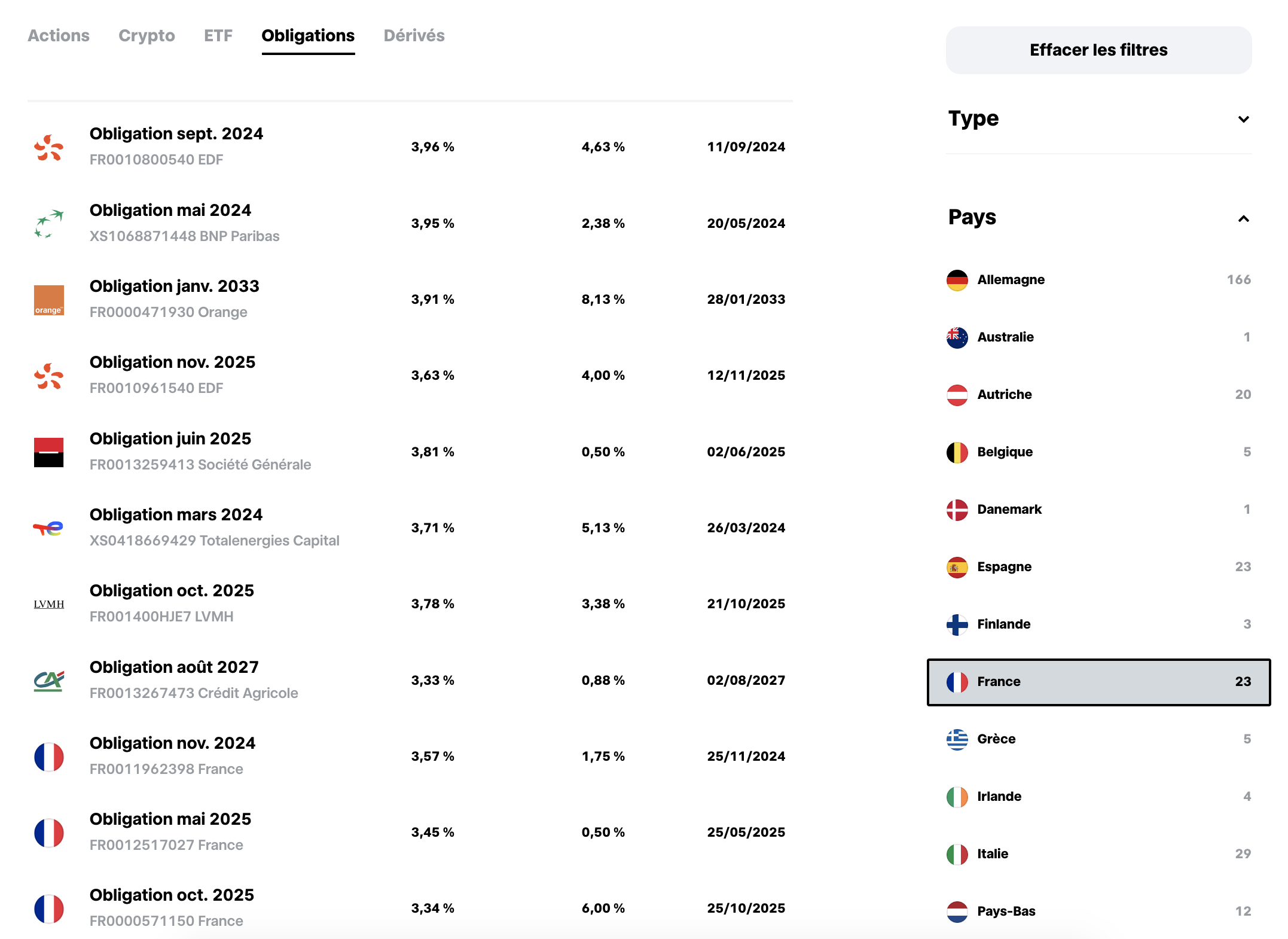Click the Danemark flag icon
Image resolution: width=1288 pixels, height=939 pixels.
957,510
